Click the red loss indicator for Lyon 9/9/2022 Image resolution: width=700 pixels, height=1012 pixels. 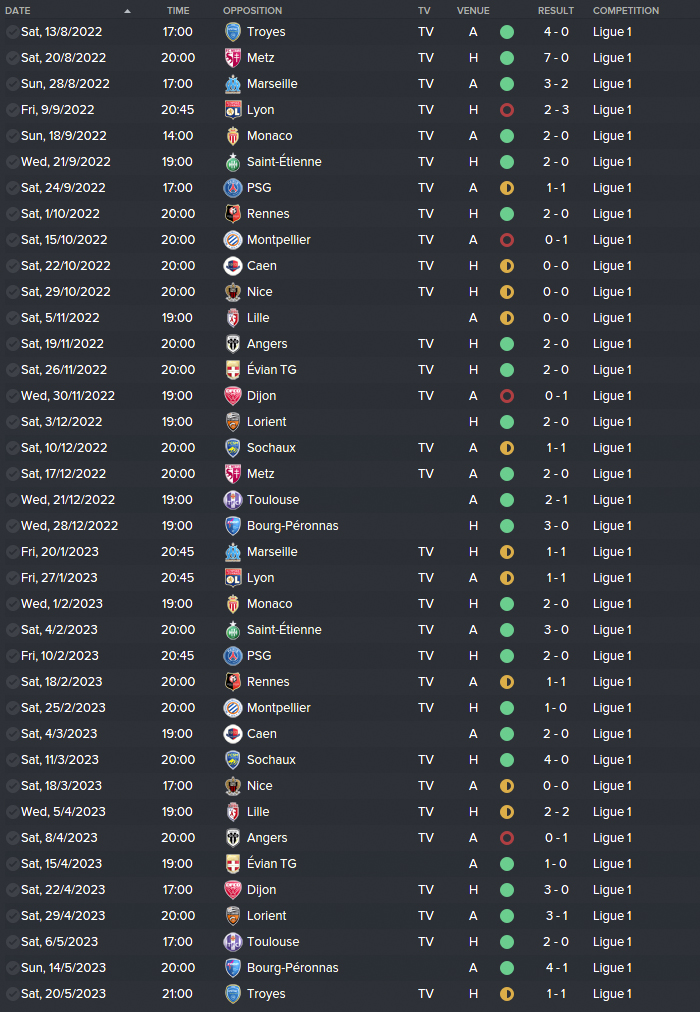click(x=507, y=110)
